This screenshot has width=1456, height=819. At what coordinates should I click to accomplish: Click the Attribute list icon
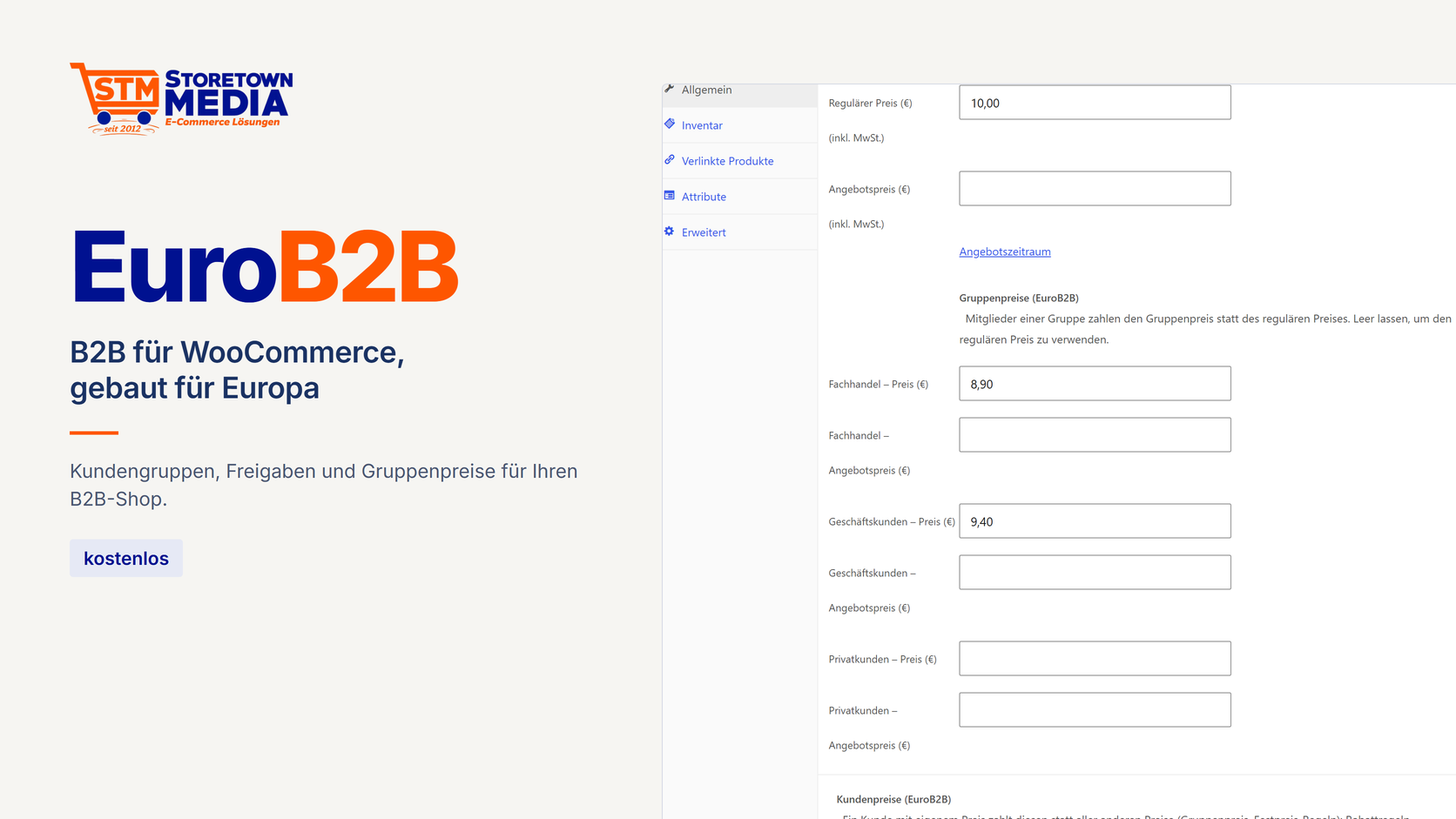(x=669, y=195)
